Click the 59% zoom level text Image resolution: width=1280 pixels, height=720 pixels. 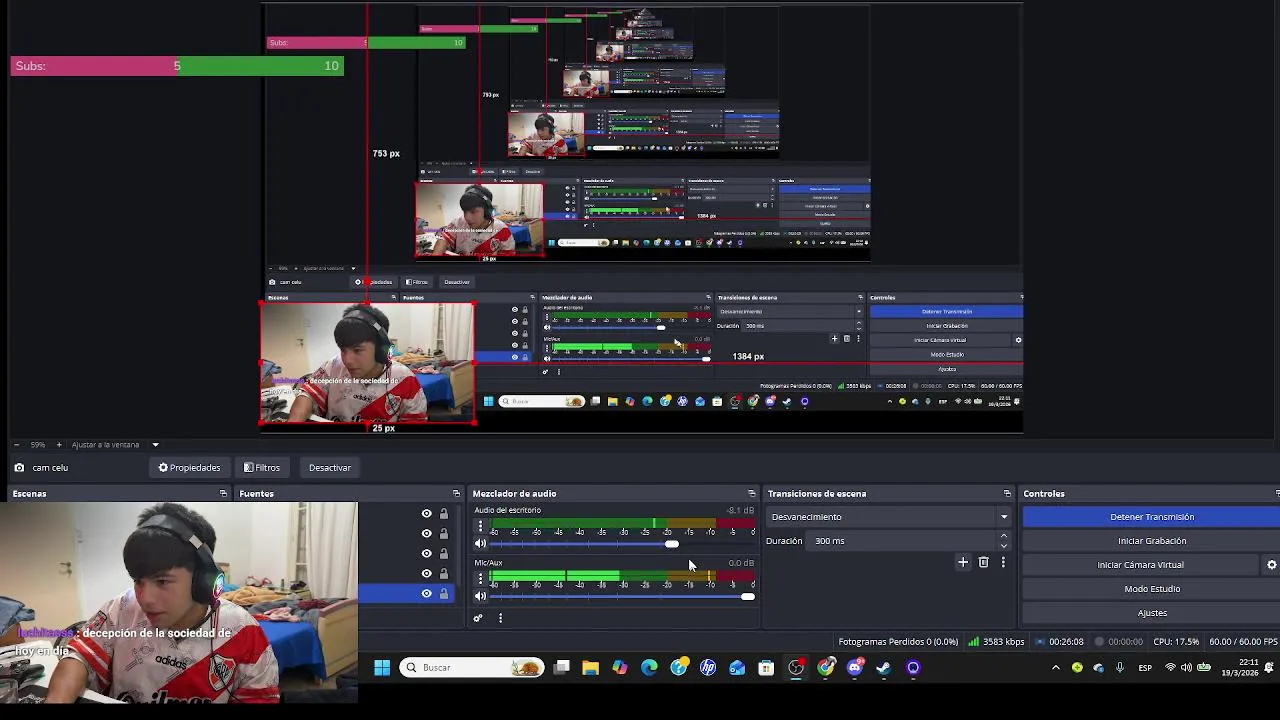[x=38, y=444]
